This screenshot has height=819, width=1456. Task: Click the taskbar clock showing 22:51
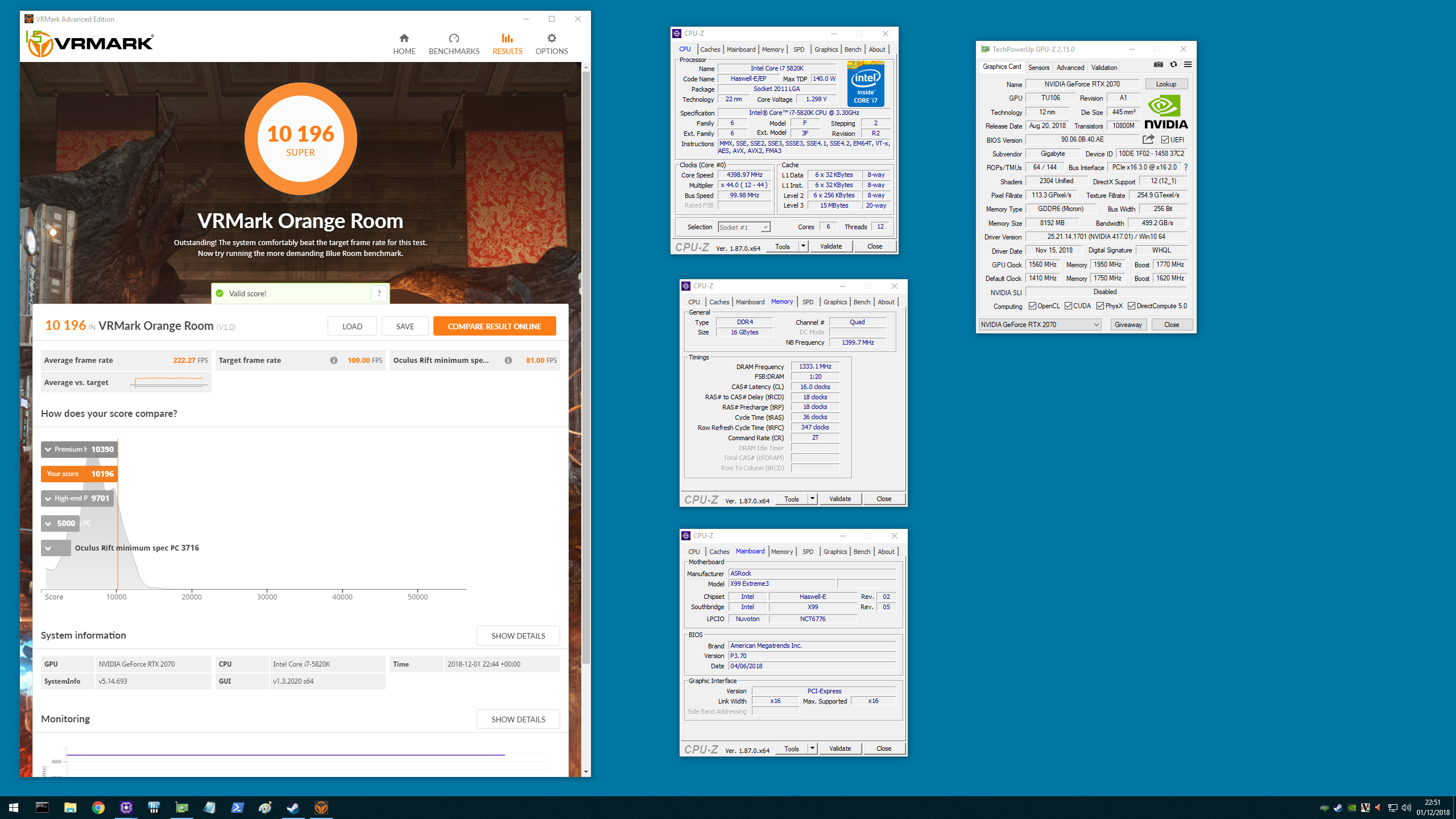point(1433,807)
